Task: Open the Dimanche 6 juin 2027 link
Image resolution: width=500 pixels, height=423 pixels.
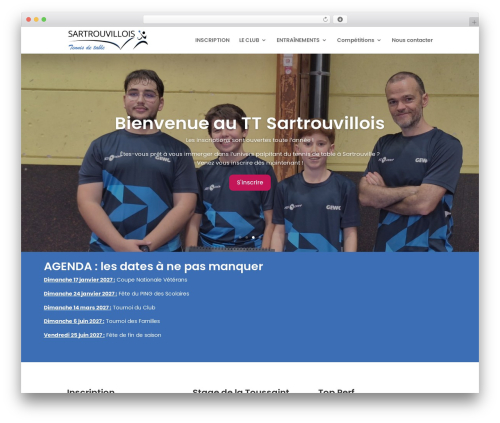Action: pyautogui.click(x=74, y=321)
